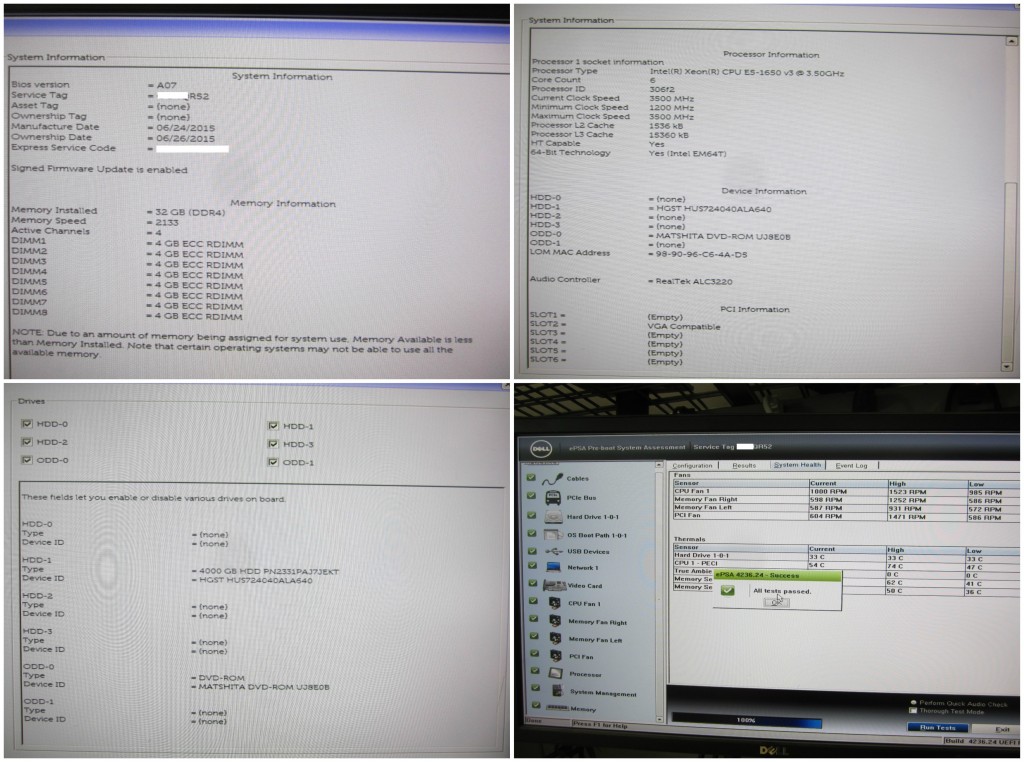Screen dimensions: 1024x762
Task: Uncheck the USB Devices test checkbox
Action: [532, 550]
